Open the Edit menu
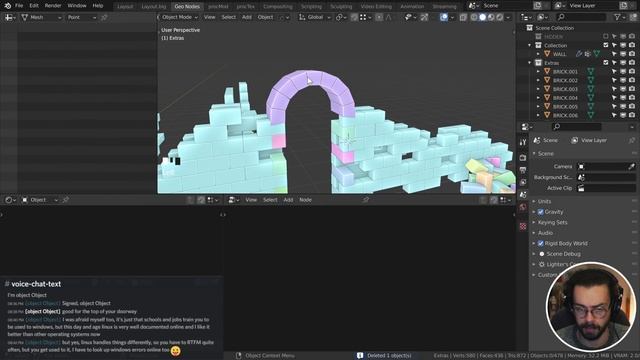 pyautogui.click(x=34, y=6)
